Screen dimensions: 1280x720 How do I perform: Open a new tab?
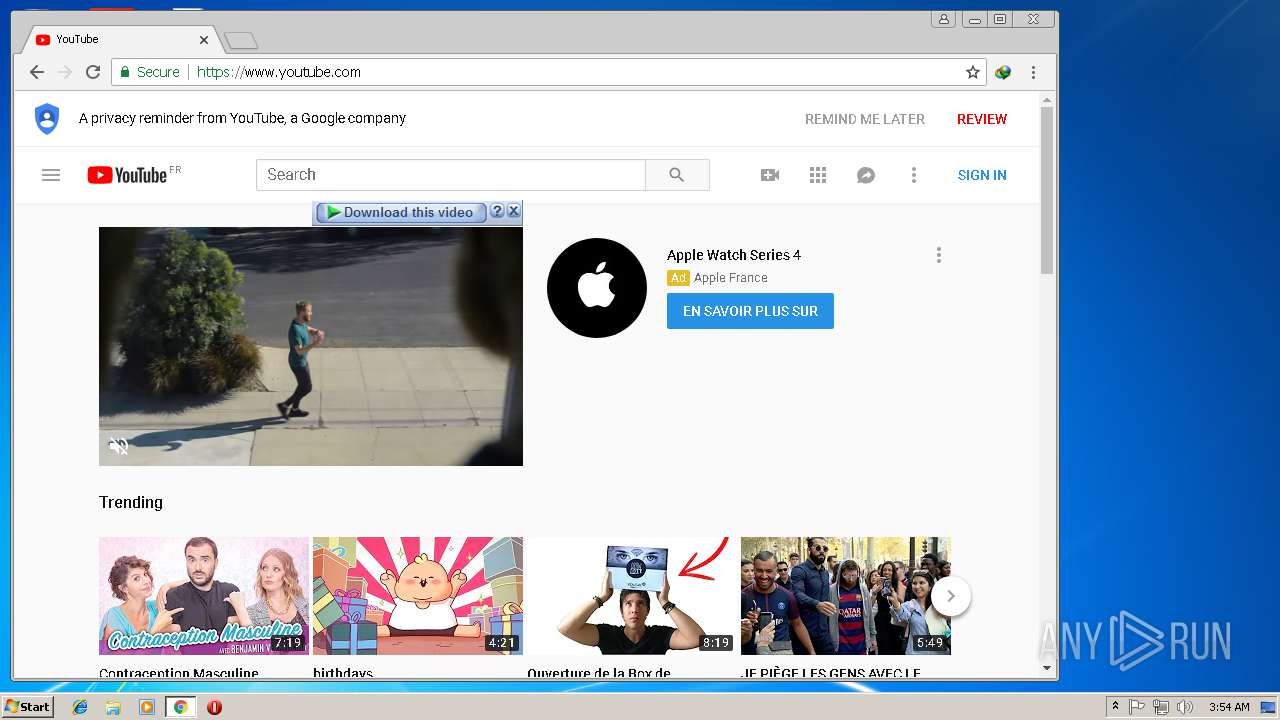pyautogui.click(x=241, y=41)
